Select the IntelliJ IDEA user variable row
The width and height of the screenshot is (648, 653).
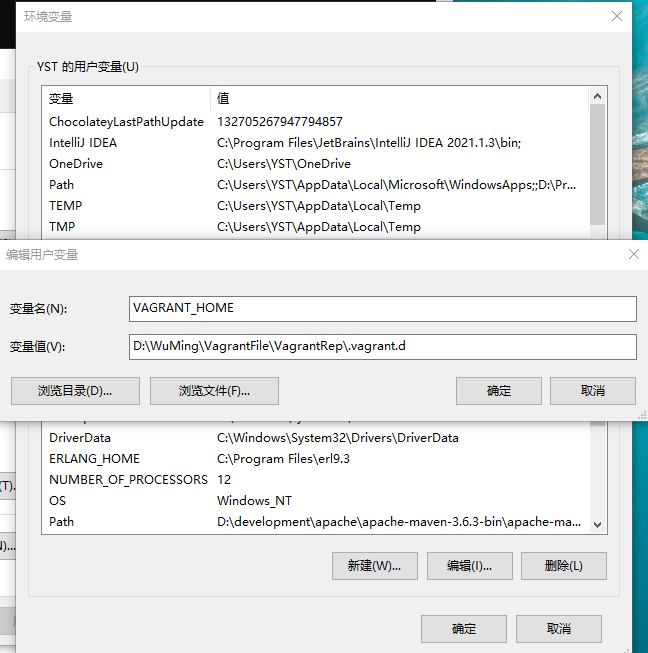click(316, 143)
